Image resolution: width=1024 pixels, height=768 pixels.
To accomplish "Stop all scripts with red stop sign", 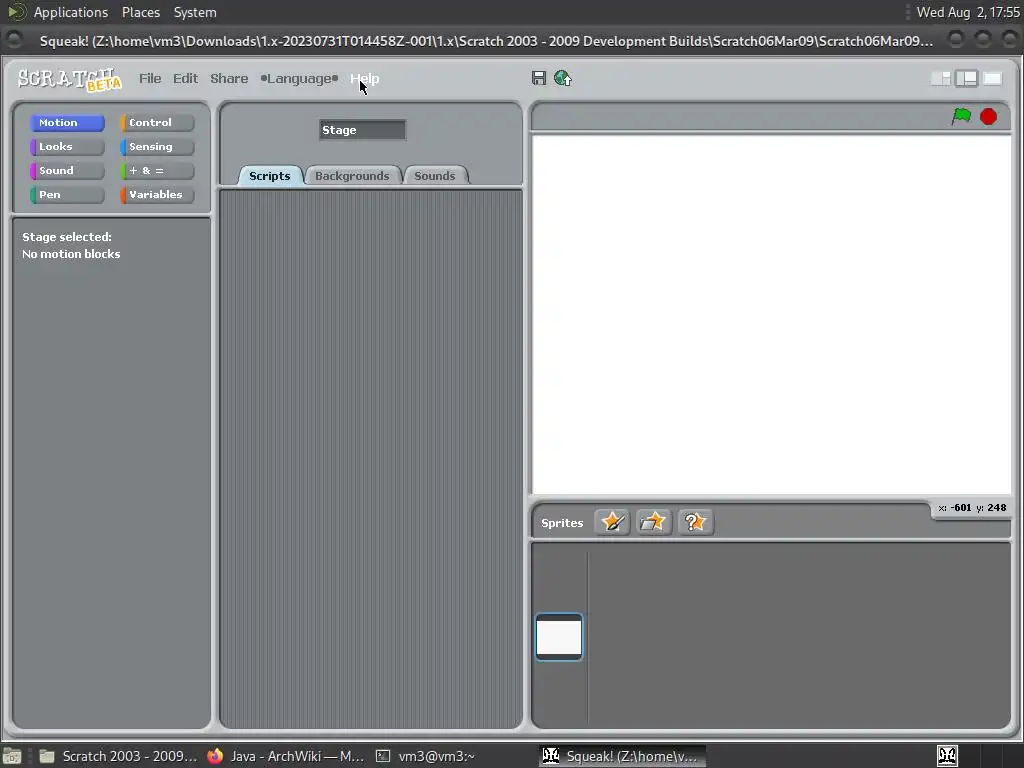I will pos(988,117).
